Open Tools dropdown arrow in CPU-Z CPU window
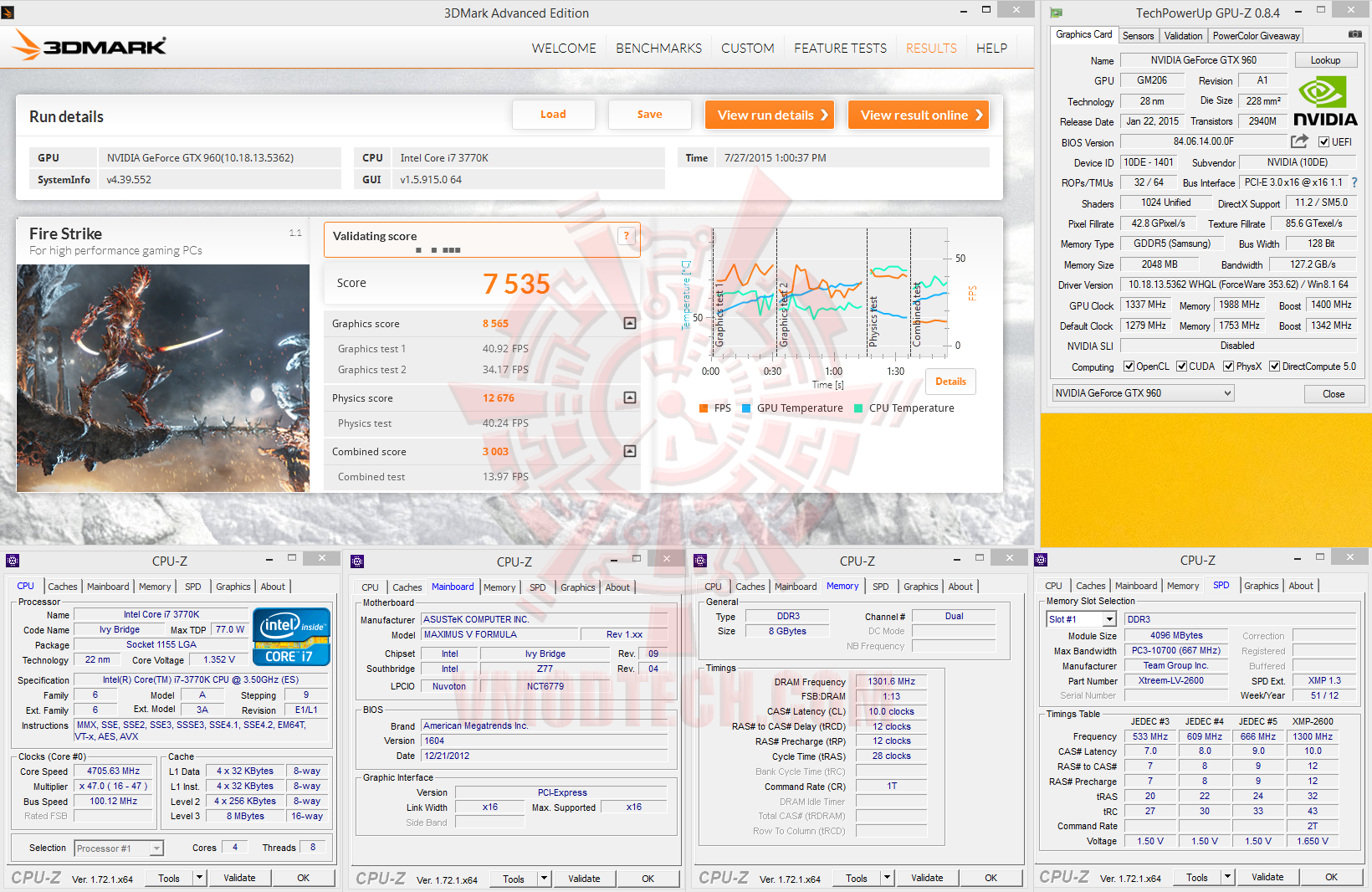The image size is (1372, 892). click(x=199, y=878)
